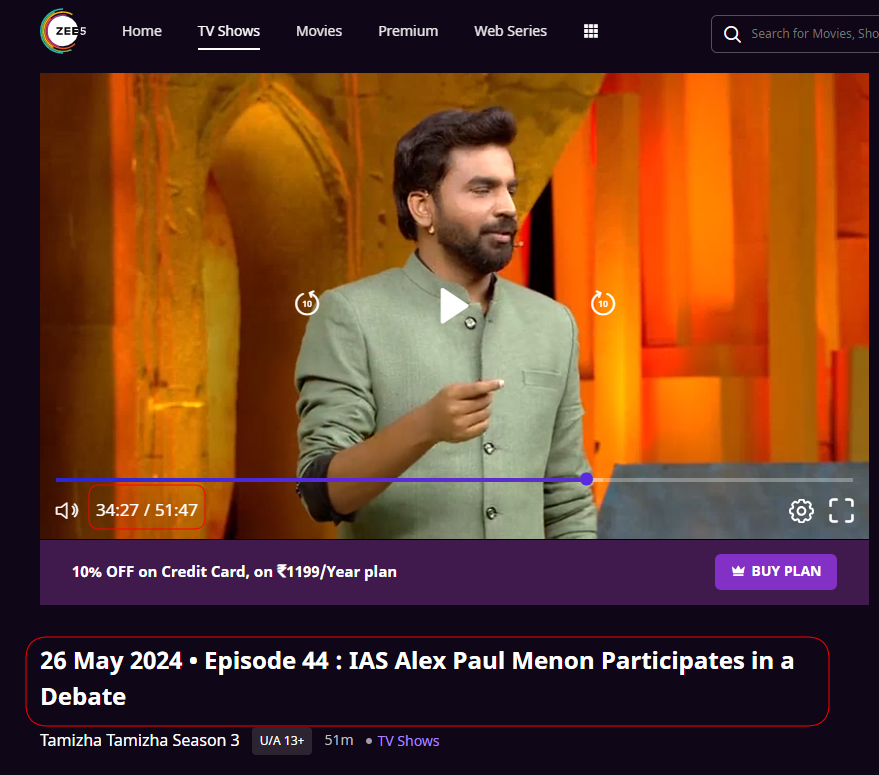Open the more categories grid icon

591,31
